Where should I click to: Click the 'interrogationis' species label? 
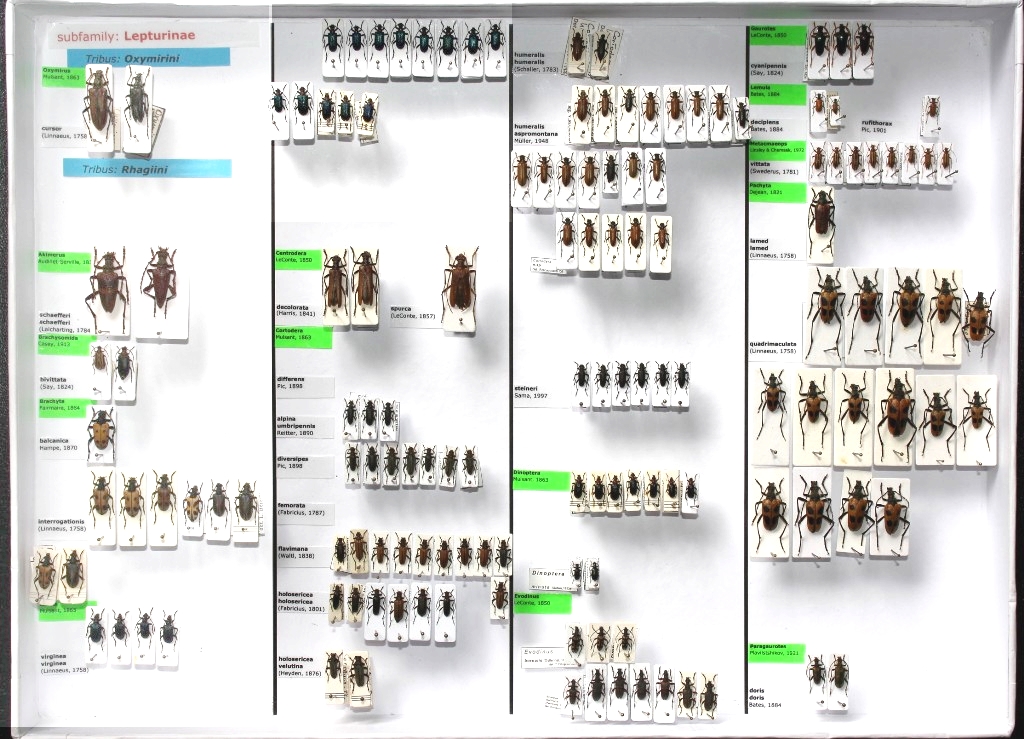(61, 524)
